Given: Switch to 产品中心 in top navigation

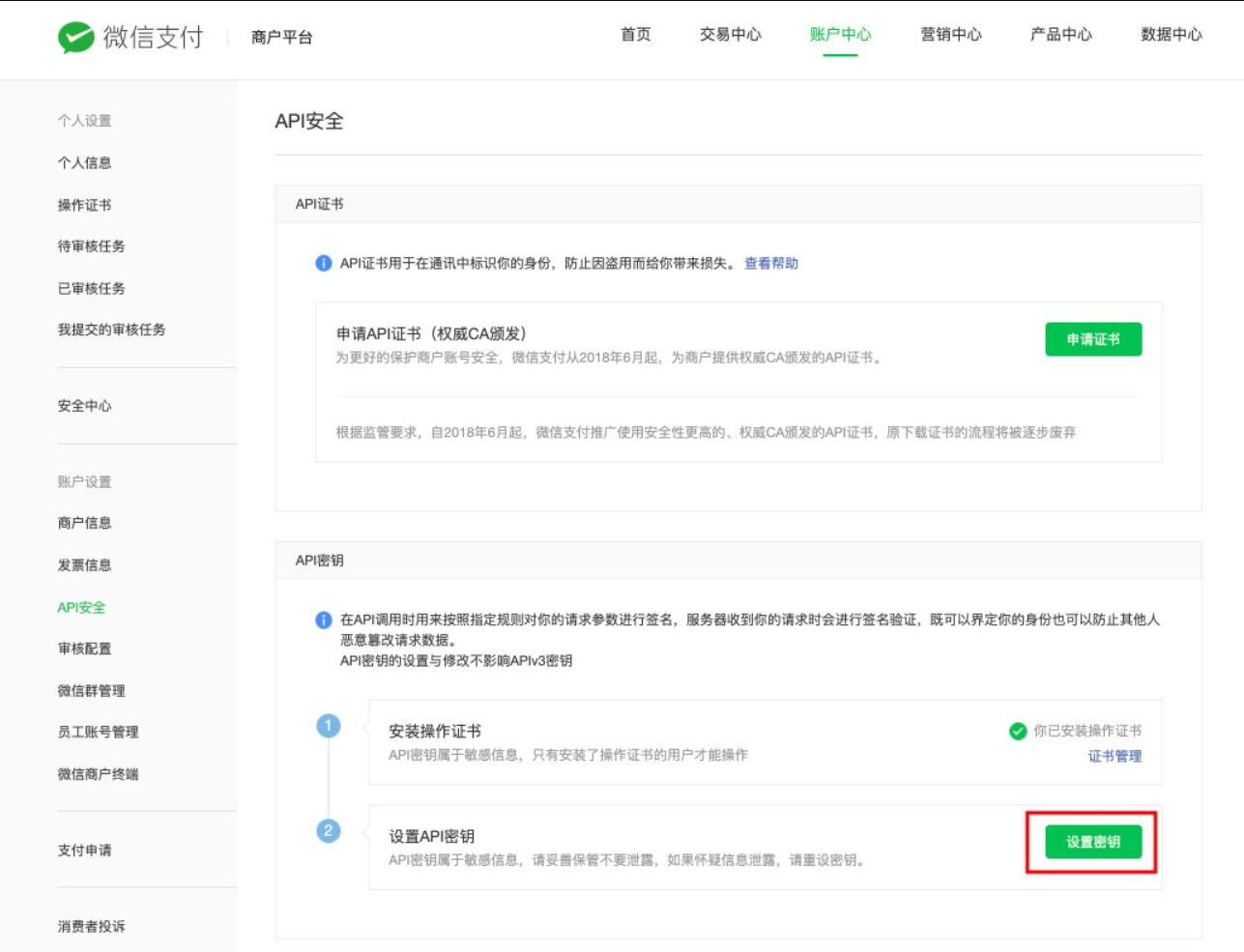Looking at the screenshot, I should pos(1061,35).
